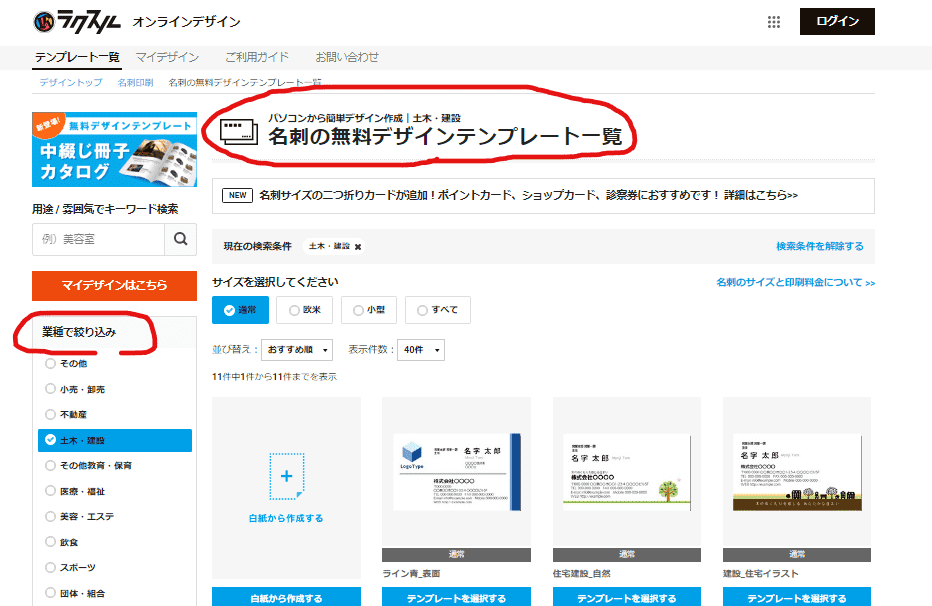The height and width of the screenshot is (606, 932).
Task: Open the お問い合わせ tab
Action: 347,57
